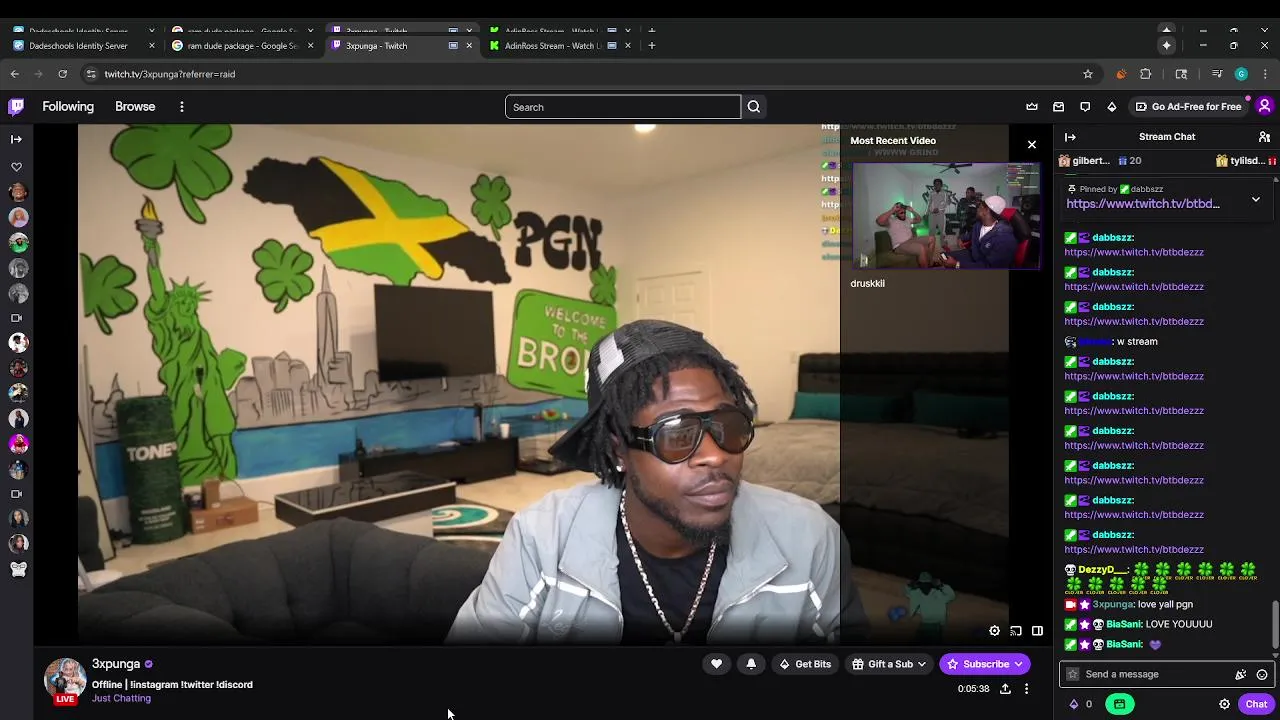
Task: Open the emote picker smiley icon
Action: 1262,674
